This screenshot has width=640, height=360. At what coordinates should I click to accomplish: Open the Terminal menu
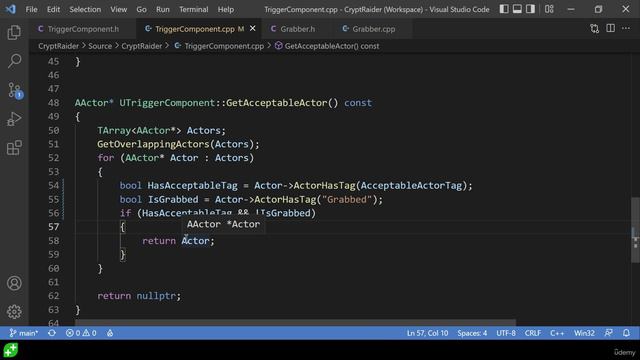(193, 9)
